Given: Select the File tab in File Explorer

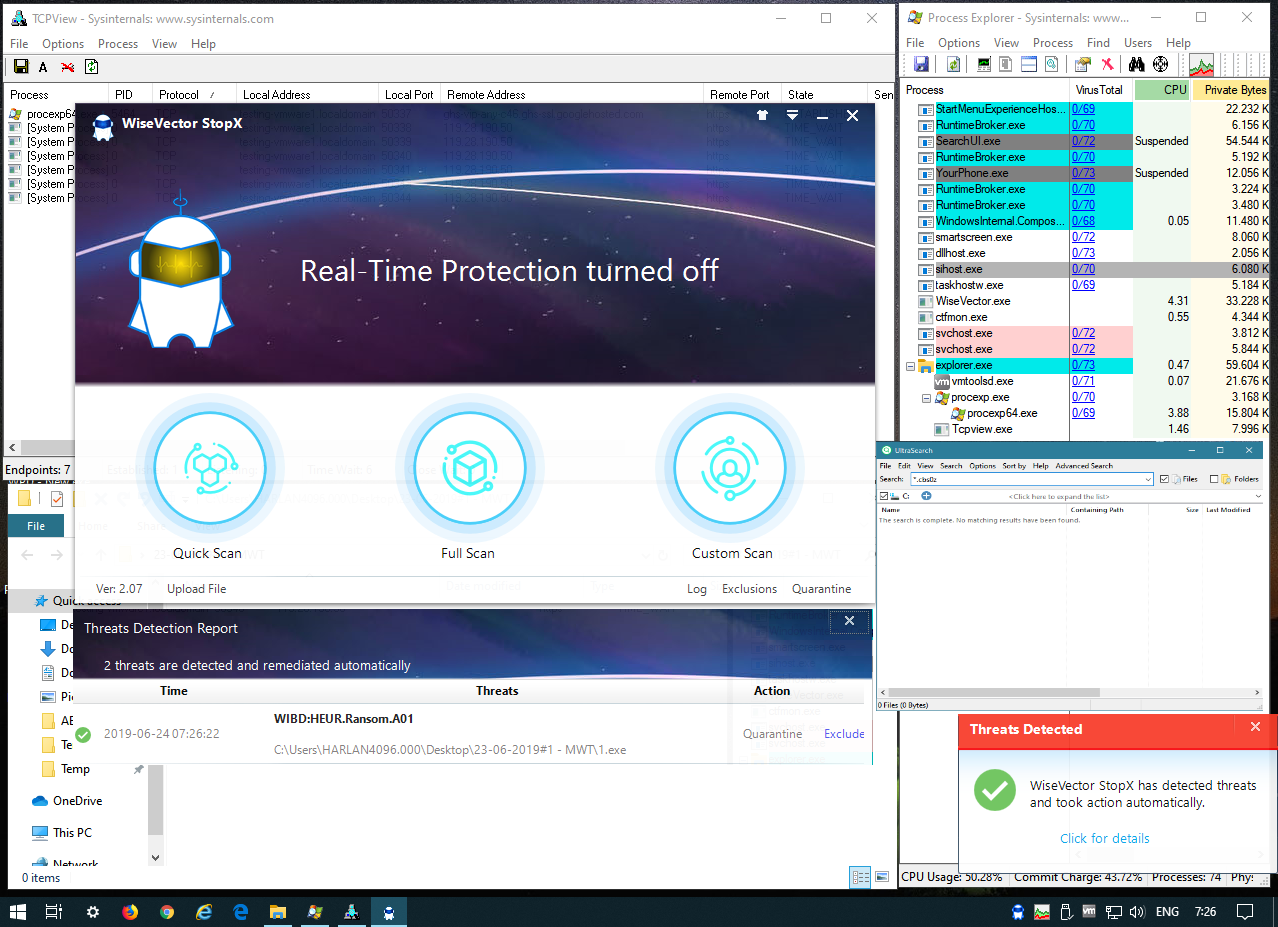Looking at the screenshot, I should click(x=36, y=526).
